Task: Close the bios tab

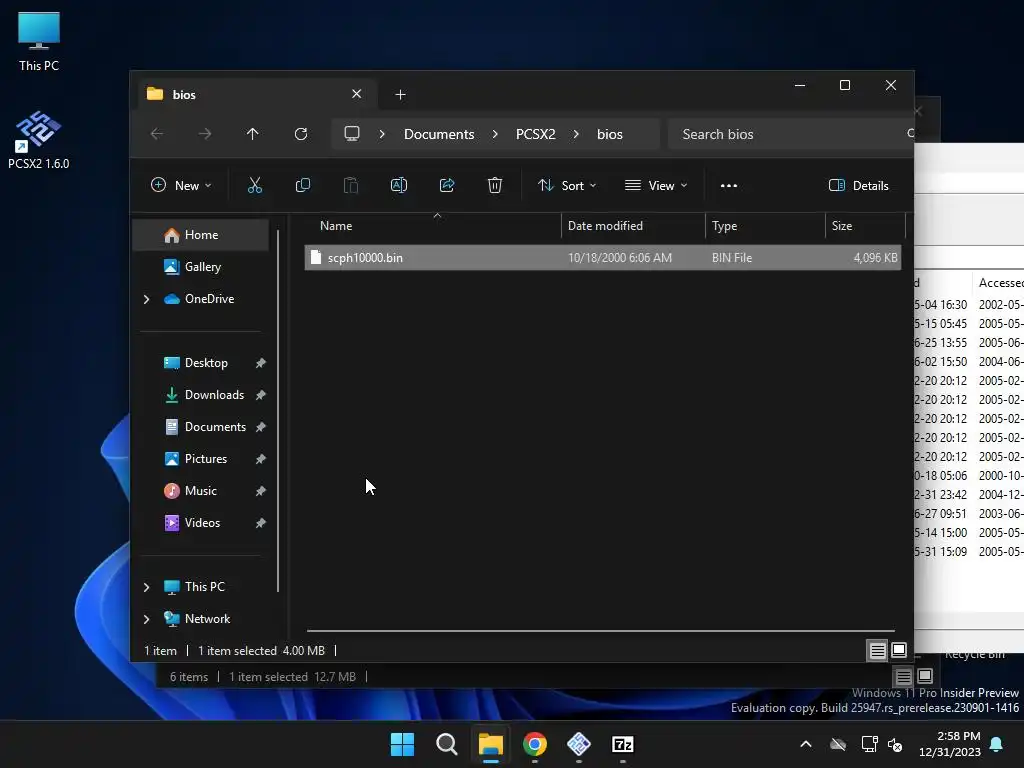Action: click(357, 94)
